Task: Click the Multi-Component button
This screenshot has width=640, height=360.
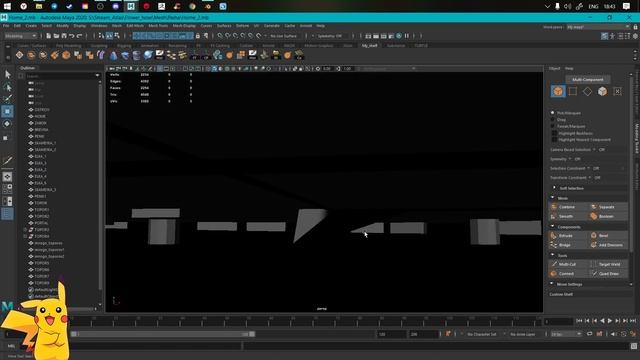Action: pyautogui.click(x=588, y=79)
